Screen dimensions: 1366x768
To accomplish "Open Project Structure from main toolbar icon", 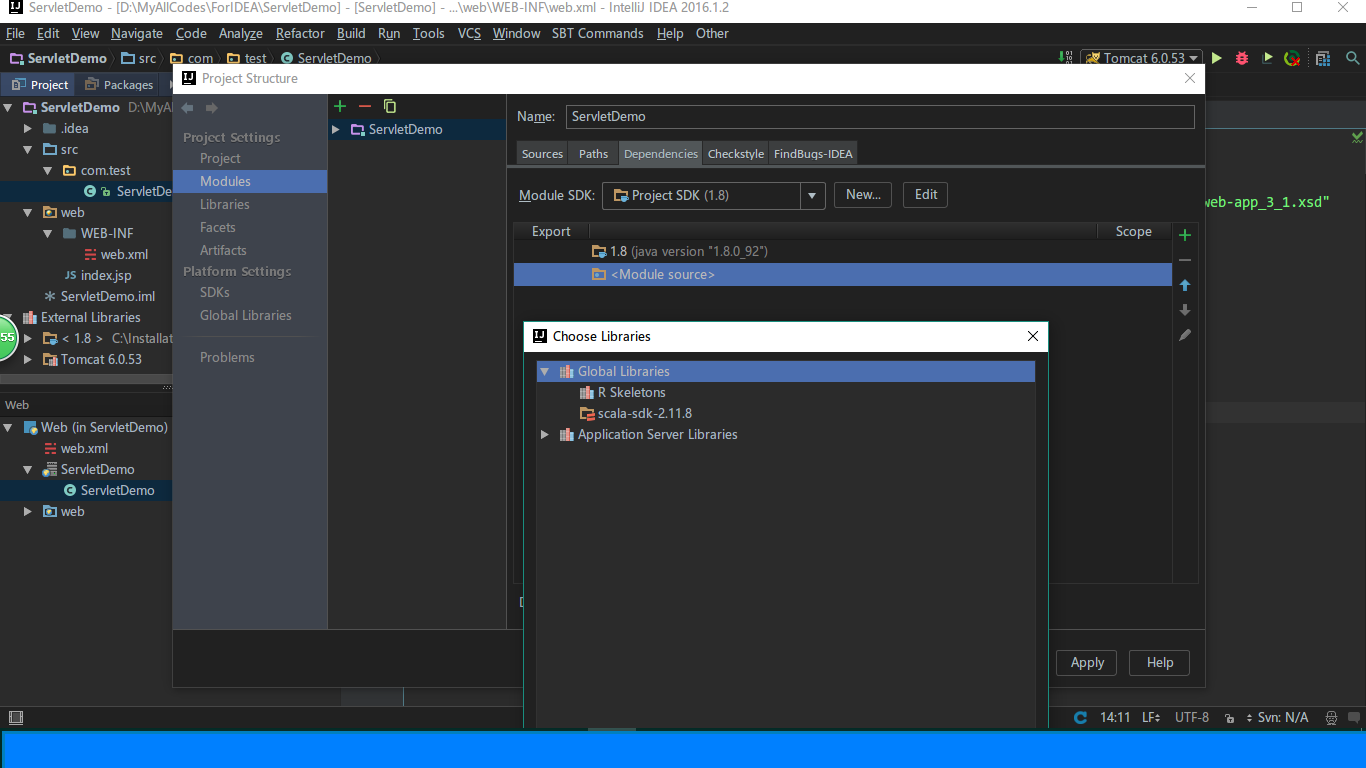I will (x=1323, y=58).
